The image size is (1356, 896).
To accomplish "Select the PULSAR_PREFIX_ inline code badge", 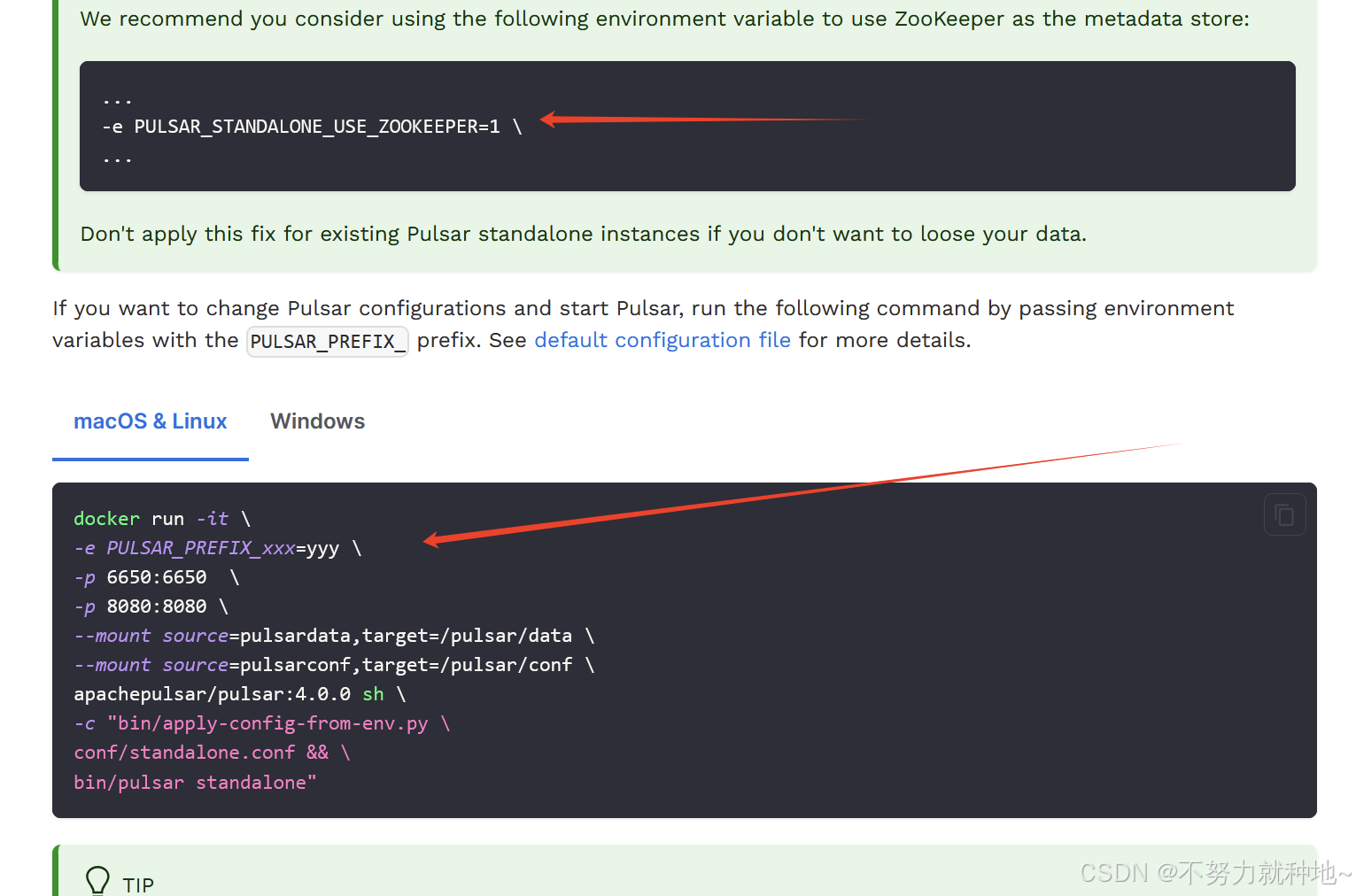I will tap(327, 341).
